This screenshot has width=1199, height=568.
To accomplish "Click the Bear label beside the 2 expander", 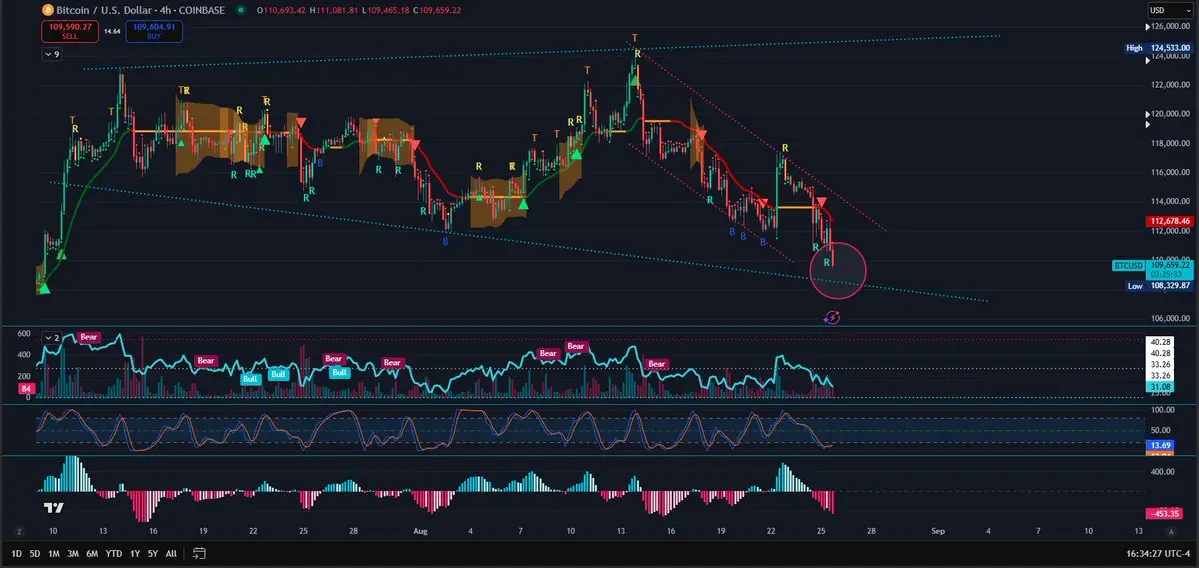I will [x=89, y=337].
